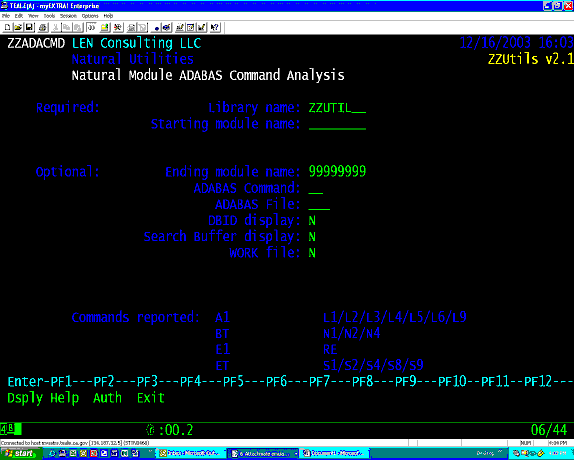This screenshot has height=461, width=576.
Task: Switch to Attachments taskbar button
Action: pyautogui.click(x=263, y=454)
